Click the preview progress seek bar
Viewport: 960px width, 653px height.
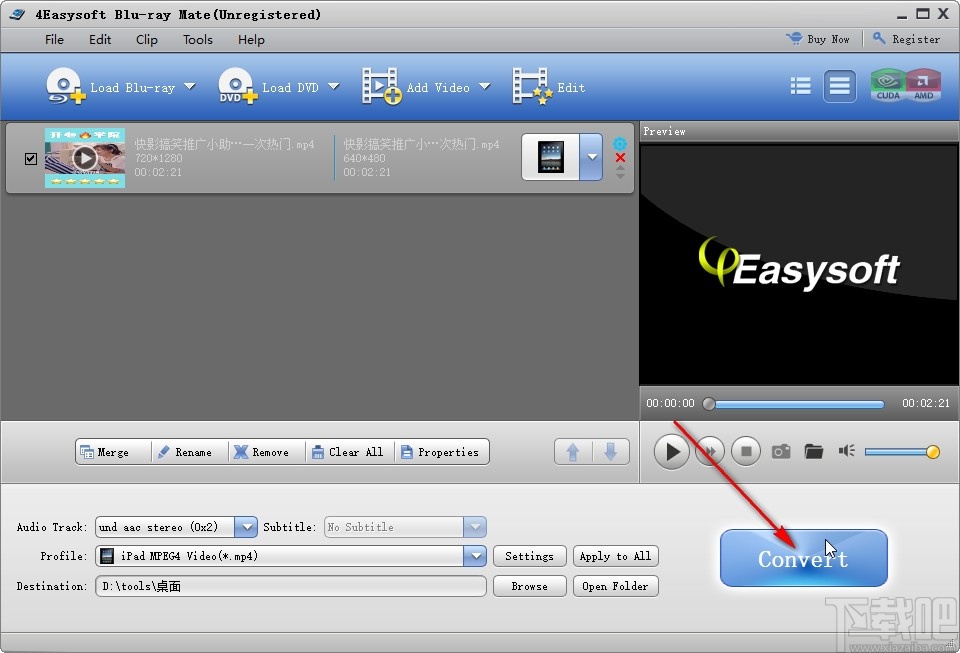pos(797,404)
